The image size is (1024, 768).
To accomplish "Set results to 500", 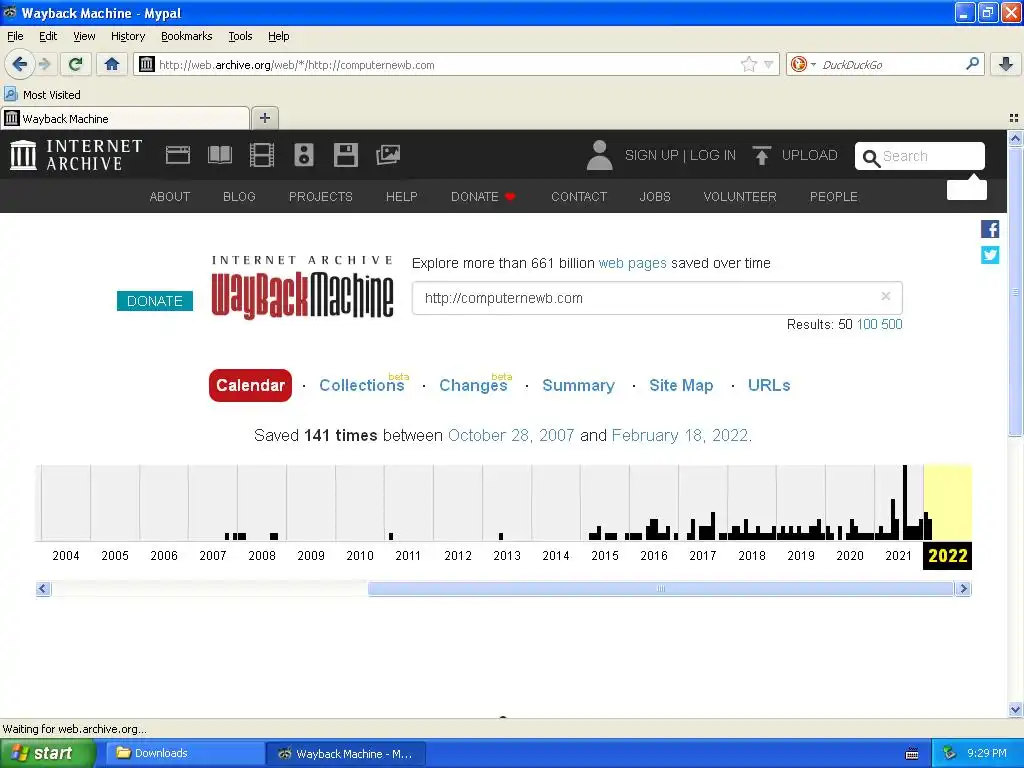I will pos(891,325).
